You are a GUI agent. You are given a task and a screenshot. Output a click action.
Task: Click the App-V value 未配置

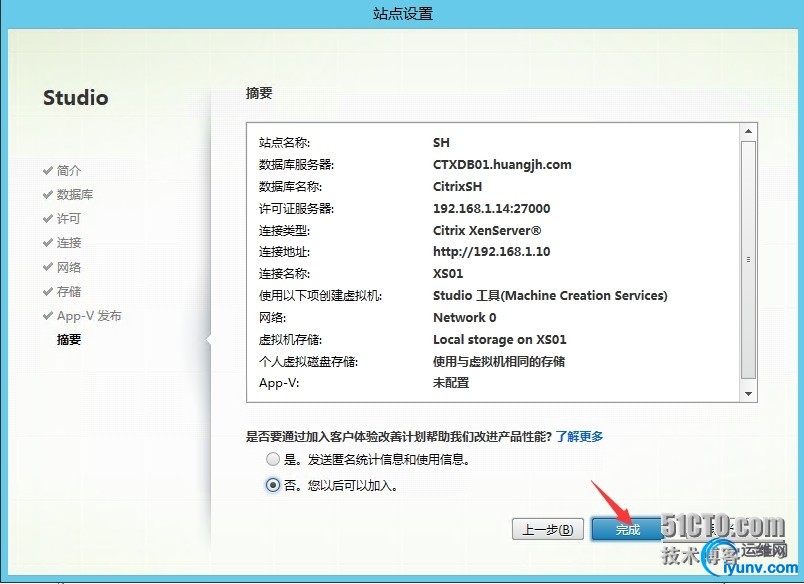(x=451, y=382)
